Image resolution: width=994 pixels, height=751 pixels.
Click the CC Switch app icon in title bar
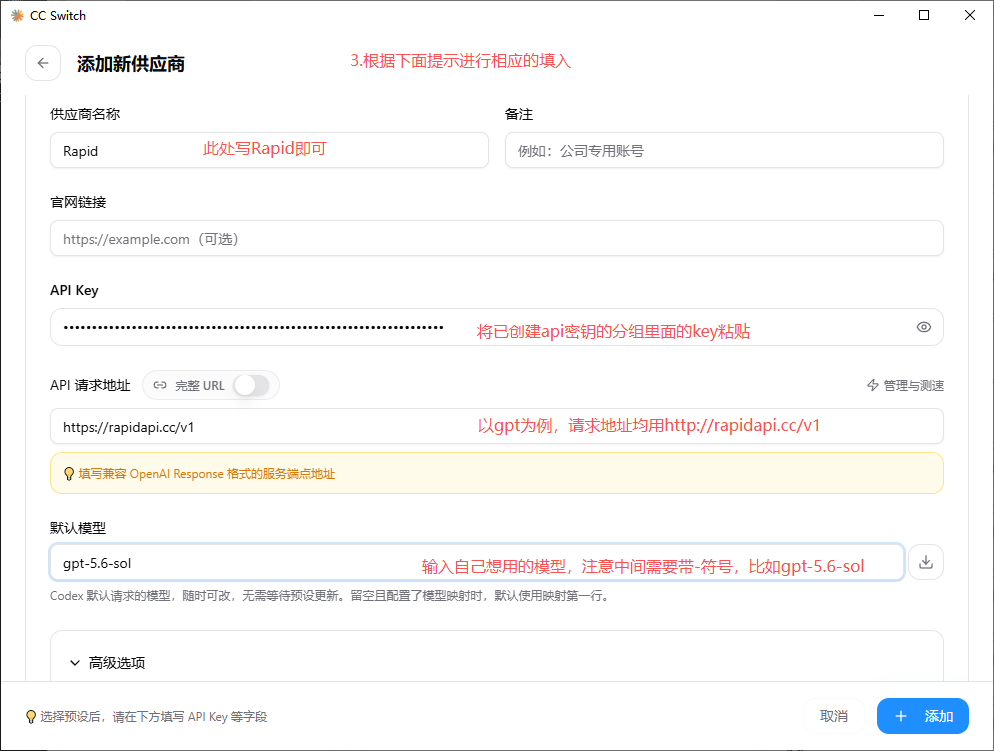coord(17,15)
